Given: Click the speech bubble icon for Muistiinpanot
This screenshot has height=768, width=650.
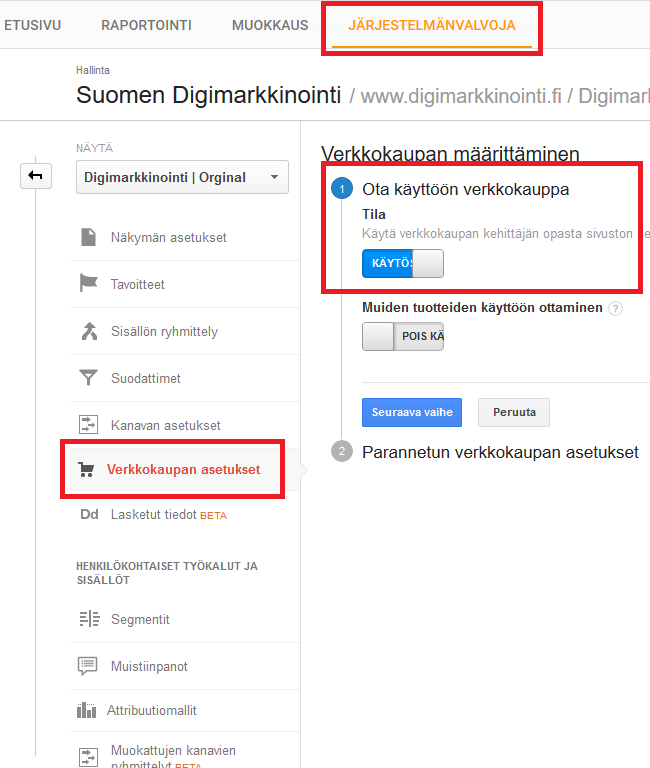Looking at the screenshot, I should [88, 666].
